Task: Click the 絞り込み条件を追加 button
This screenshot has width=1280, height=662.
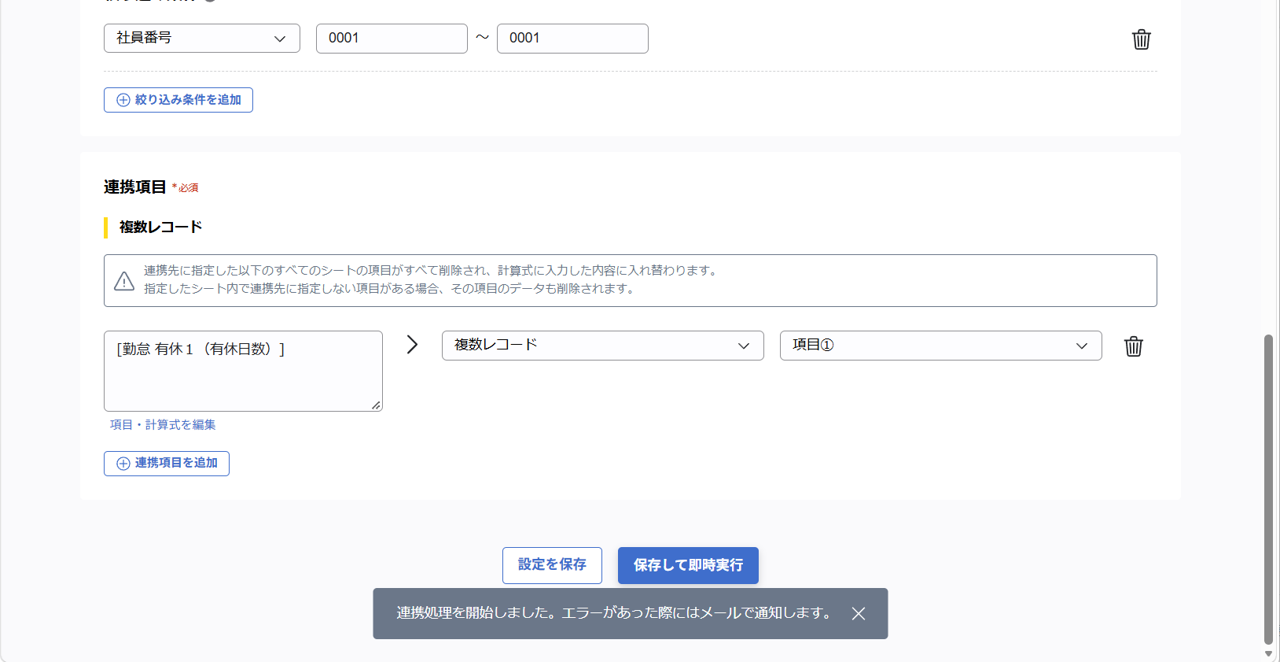Action: point(178,100)
